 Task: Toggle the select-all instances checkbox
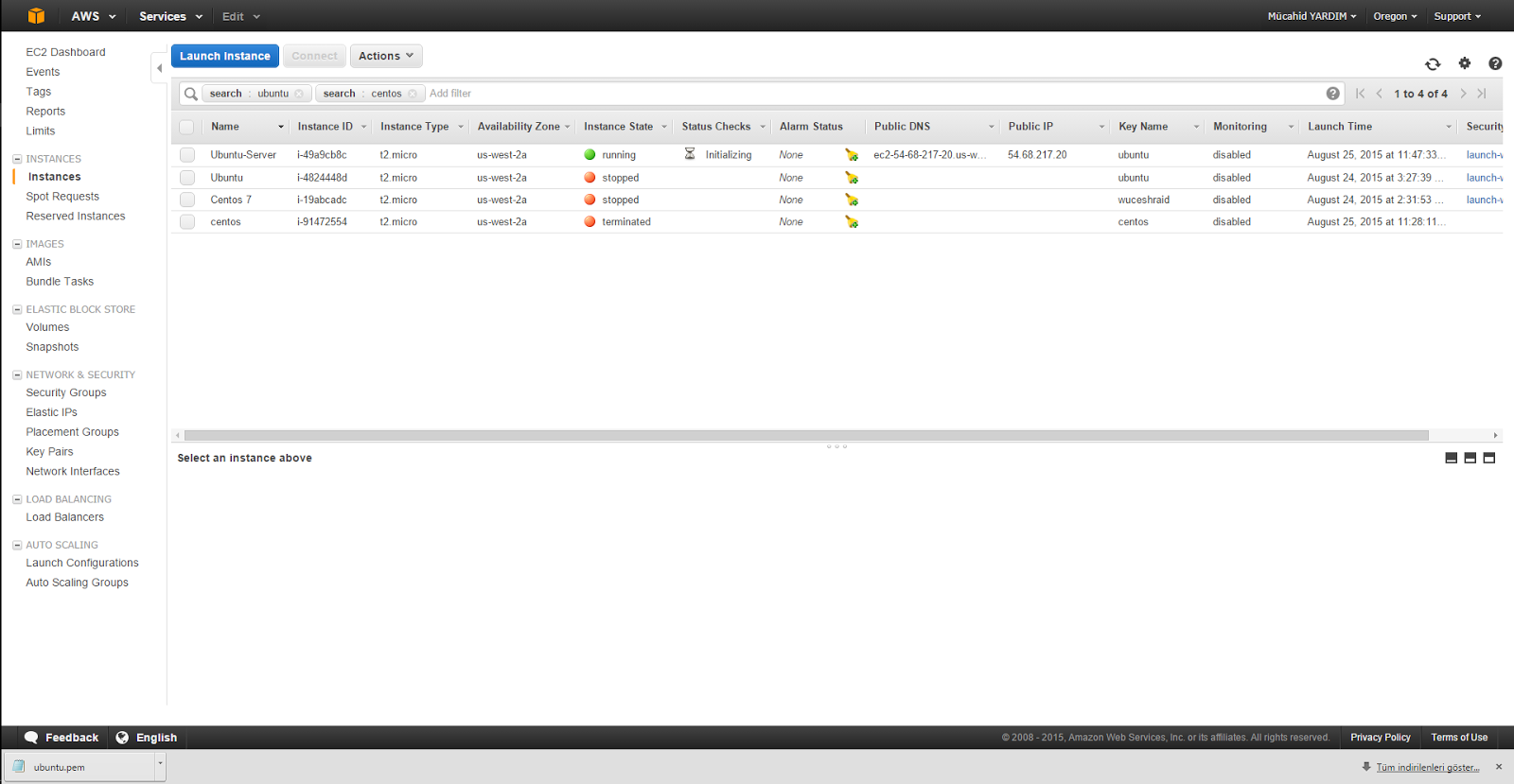(187, 127)
